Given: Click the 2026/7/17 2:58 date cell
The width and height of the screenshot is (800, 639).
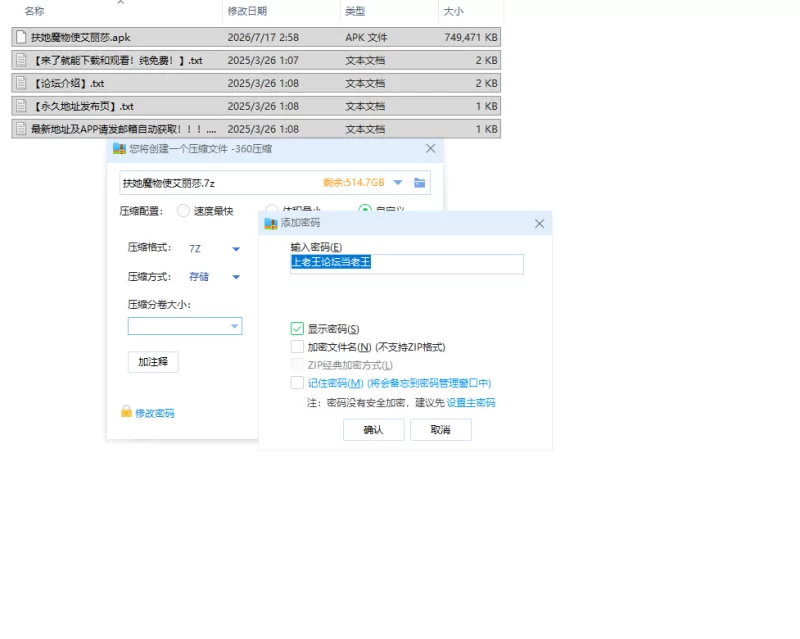Looking at the screenshot, I should [263, 37].
